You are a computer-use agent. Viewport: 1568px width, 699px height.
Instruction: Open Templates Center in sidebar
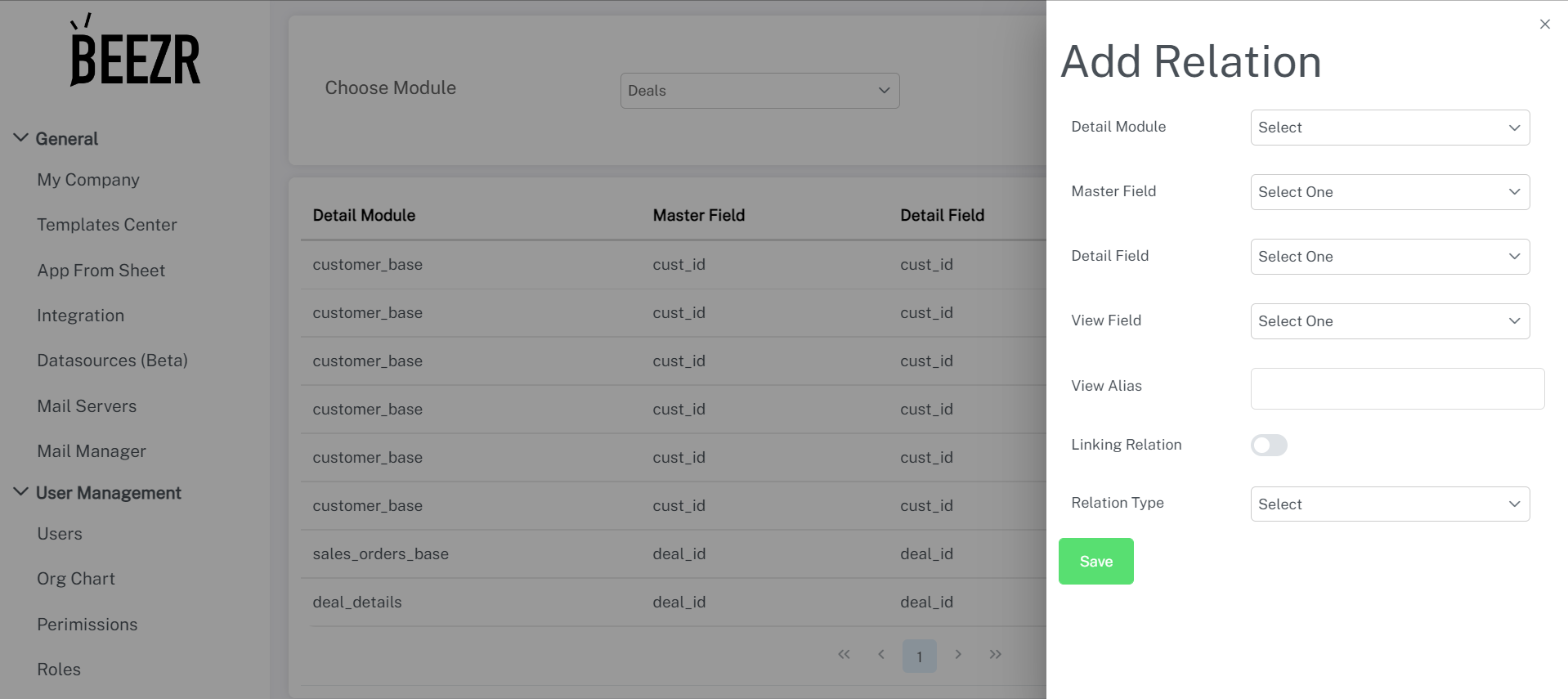tap(107, 225)
